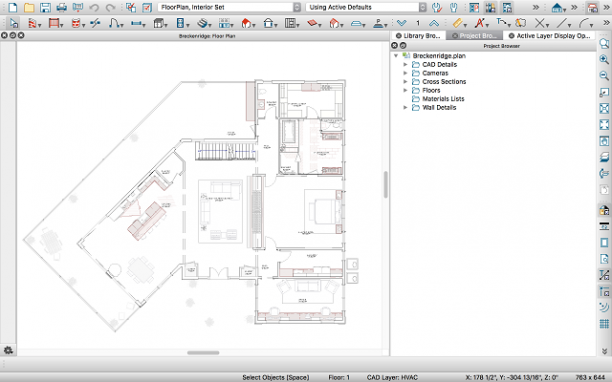Click the current floor number 1 in toolbar
The height and width of the screenshot is (382, 612).
click(418, 23)
